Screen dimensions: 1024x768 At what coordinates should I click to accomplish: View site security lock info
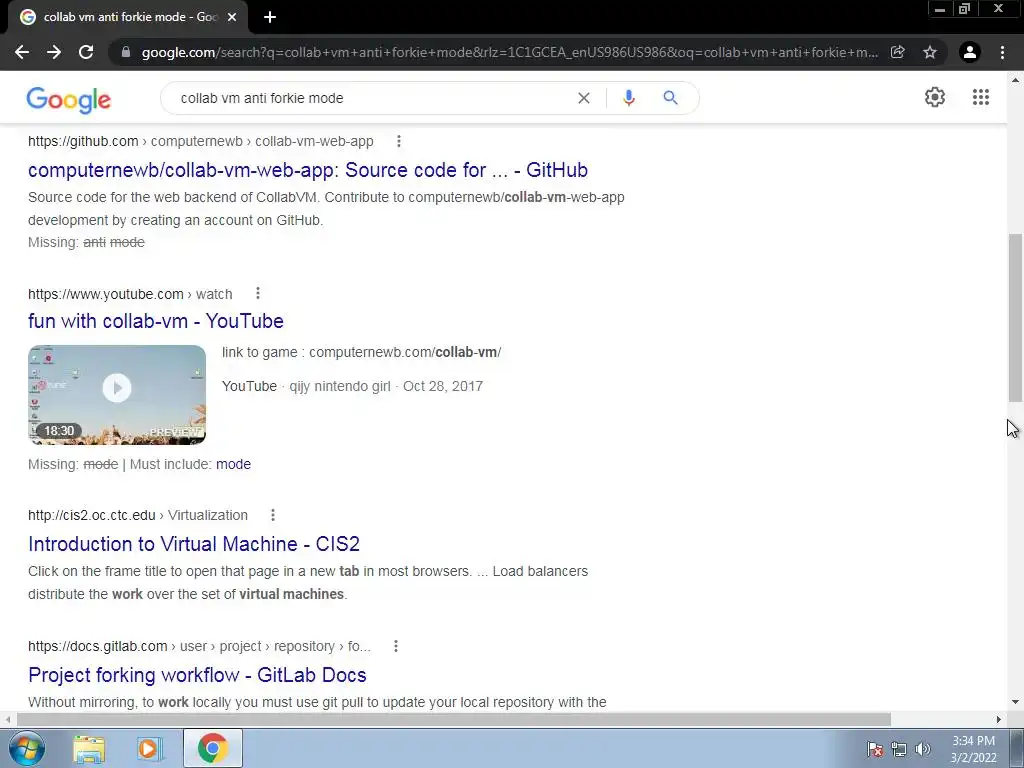[126, 52]
